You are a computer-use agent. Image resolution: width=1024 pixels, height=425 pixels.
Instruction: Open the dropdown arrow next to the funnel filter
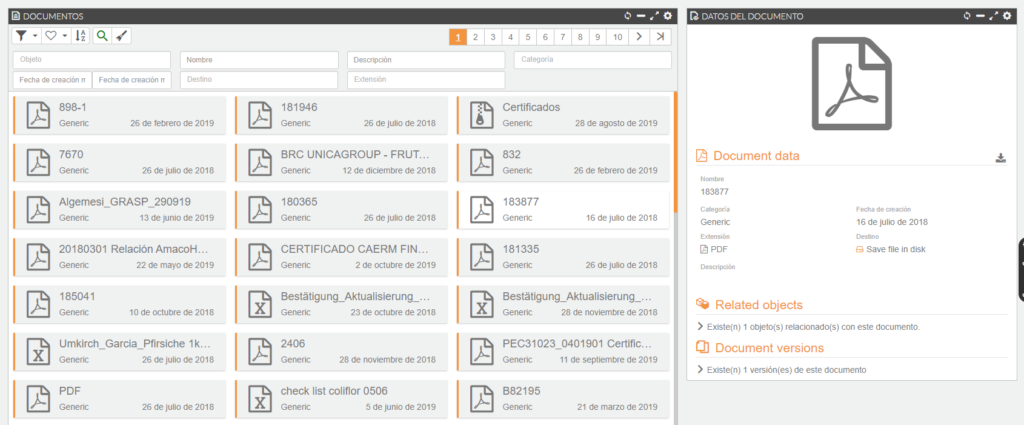pyautogui.click(x=35, y=37)
